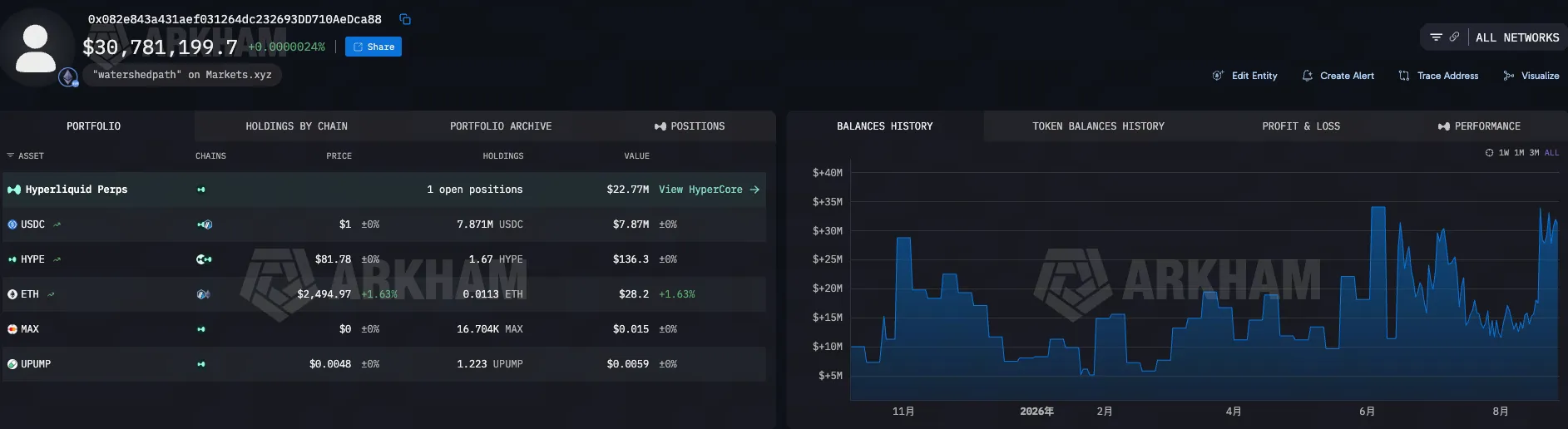Open the Token Balances History tab

[1098, 126]
